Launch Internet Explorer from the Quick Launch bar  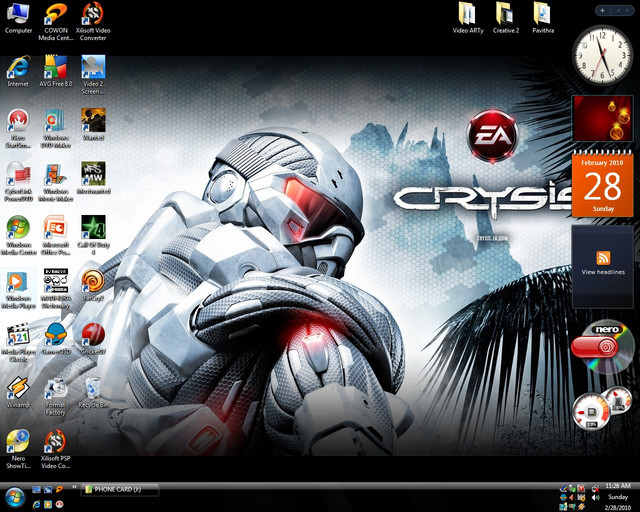tap(36, 504)
